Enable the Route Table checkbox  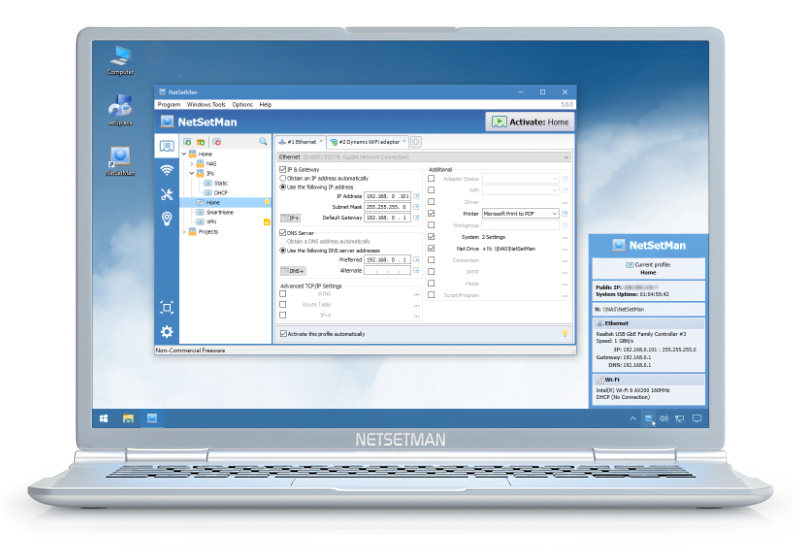click(x=283, y=305)
